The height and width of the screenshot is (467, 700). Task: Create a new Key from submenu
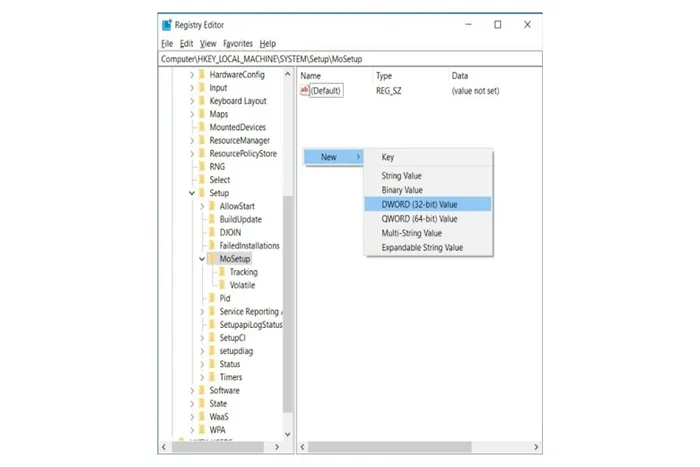428,157
